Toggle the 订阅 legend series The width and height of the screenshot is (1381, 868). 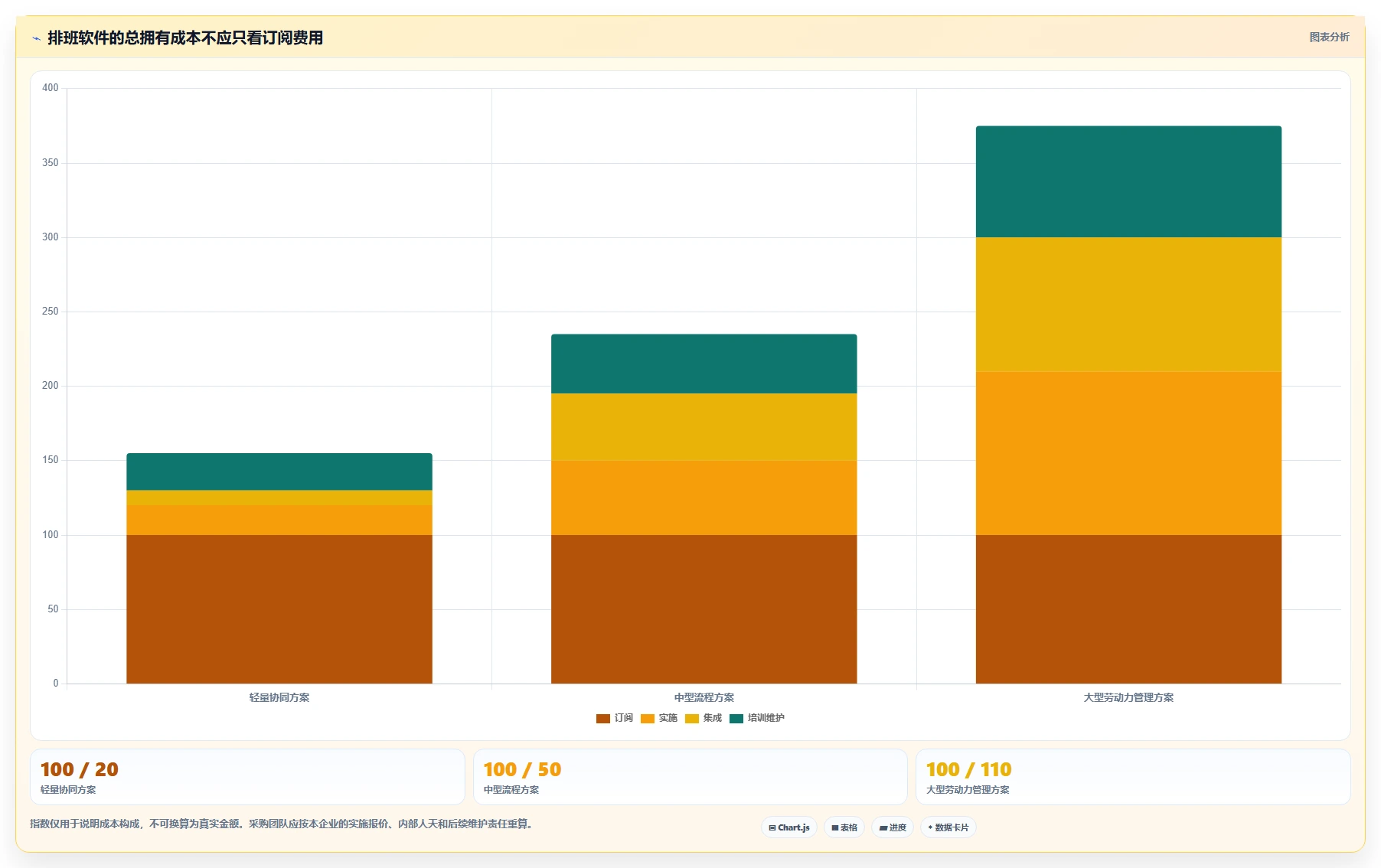615,718
